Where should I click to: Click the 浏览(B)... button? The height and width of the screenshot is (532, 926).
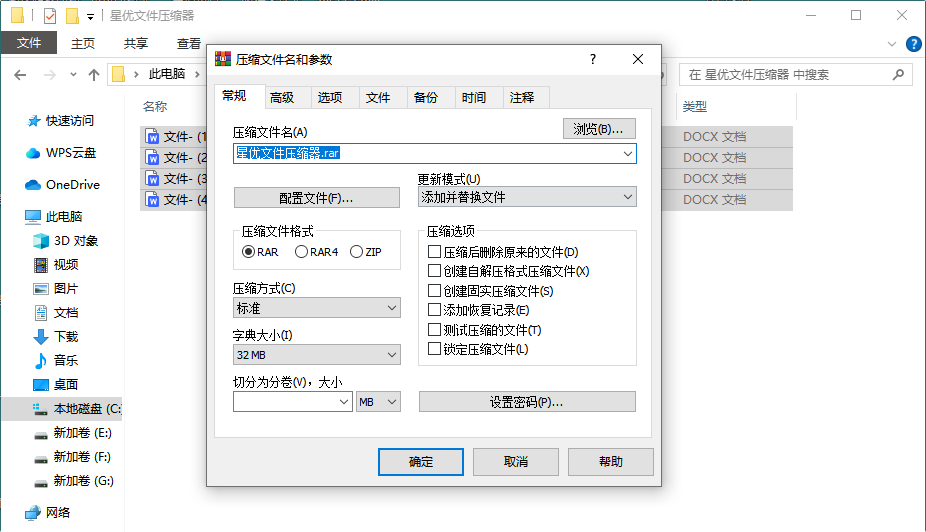point(599,129)
